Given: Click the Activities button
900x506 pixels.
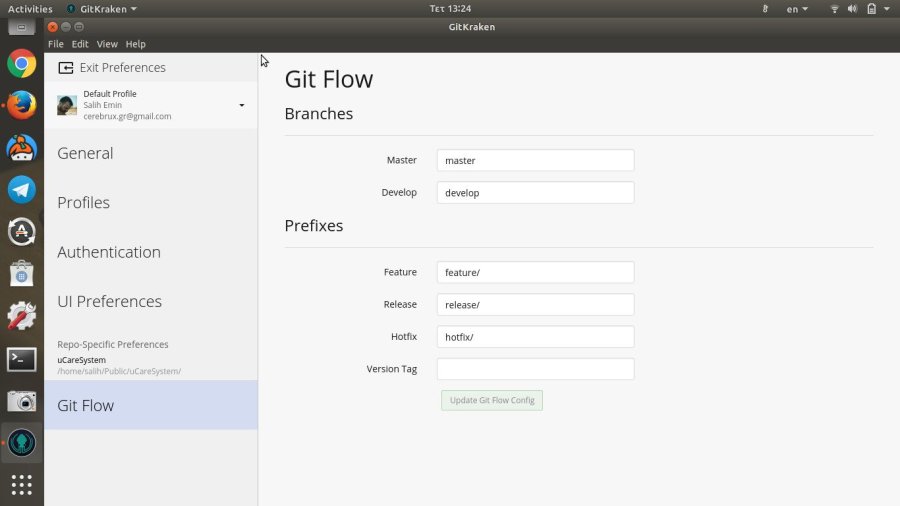Looking at the screenshot, I should point(30,9).
